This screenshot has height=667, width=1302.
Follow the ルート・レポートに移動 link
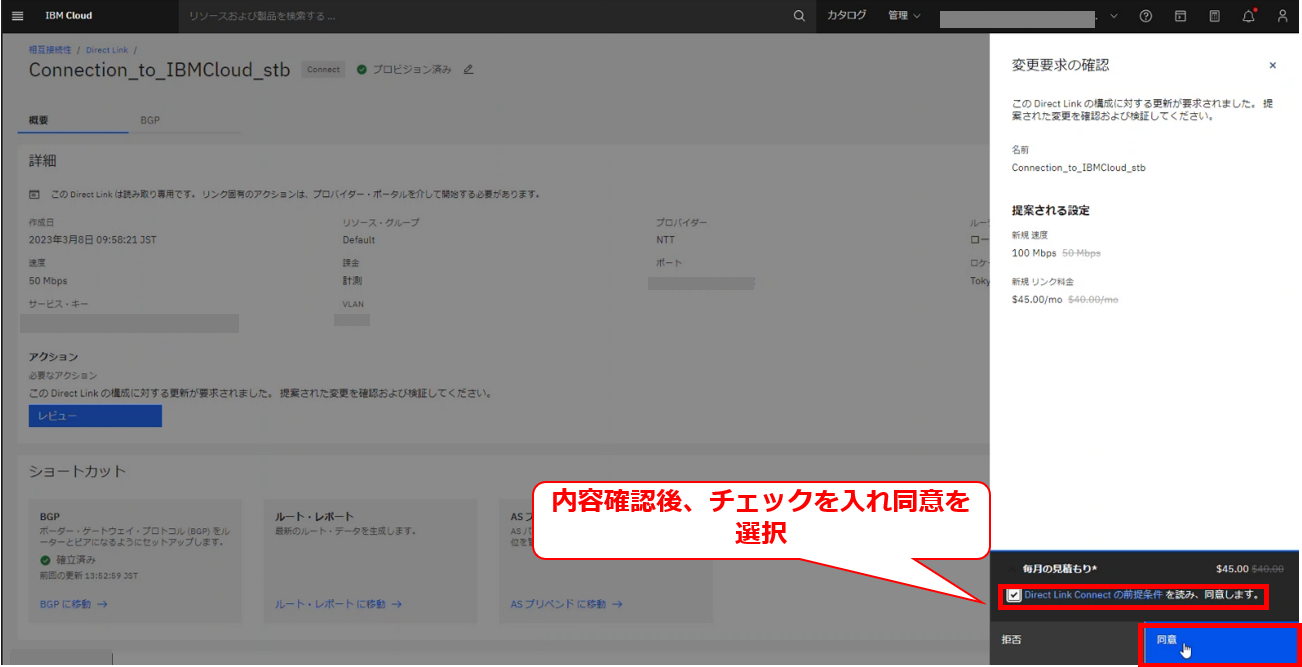pyautogui.click(x=338, y=604)
